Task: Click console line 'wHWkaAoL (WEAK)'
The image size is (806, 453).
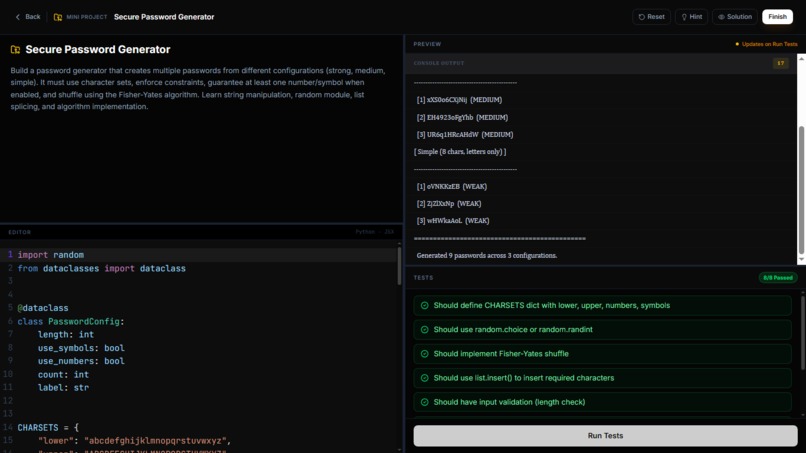Action: point(453,221)
